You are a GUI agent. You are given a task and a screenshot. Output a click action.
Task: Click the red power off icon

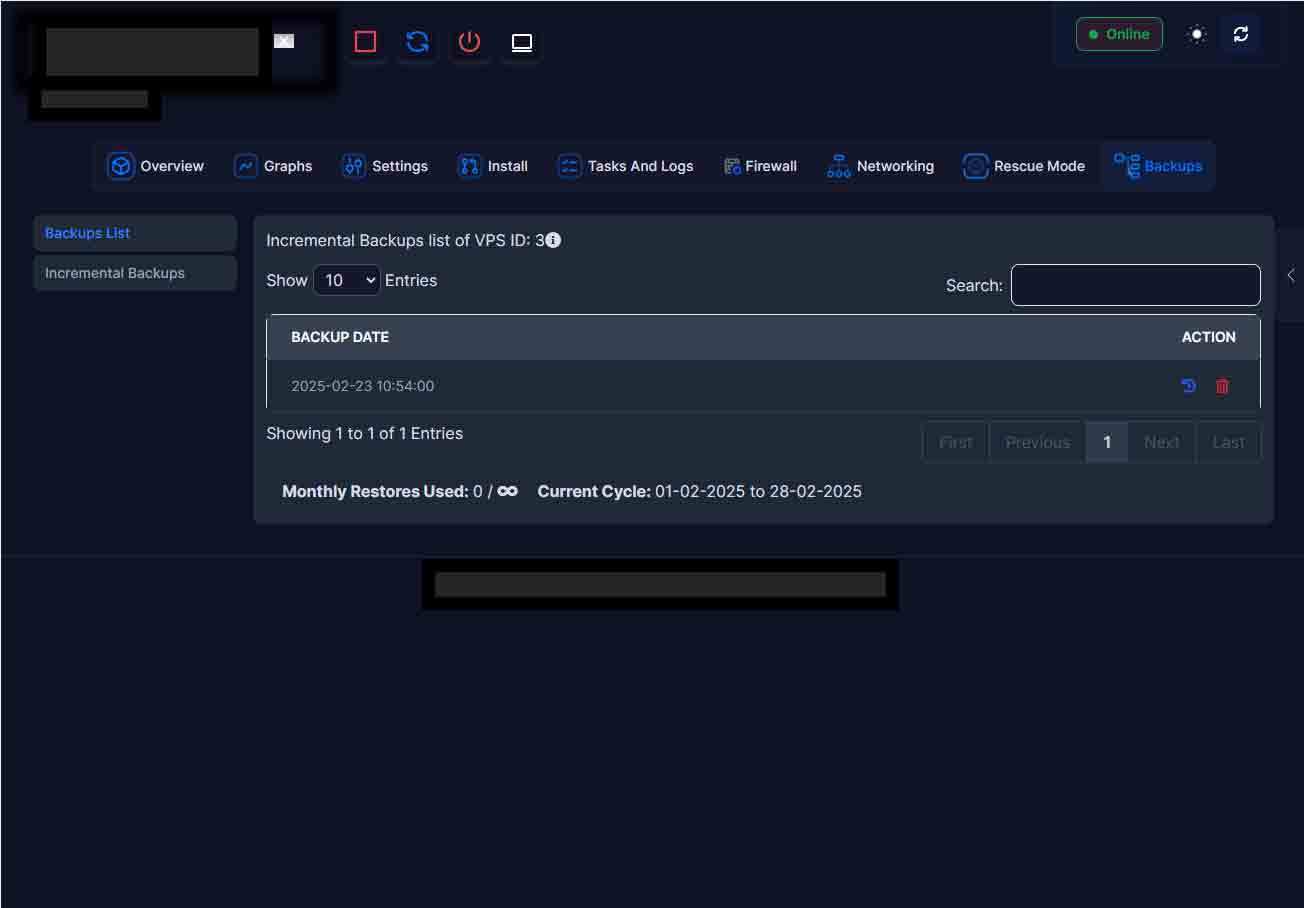(469, 42)
